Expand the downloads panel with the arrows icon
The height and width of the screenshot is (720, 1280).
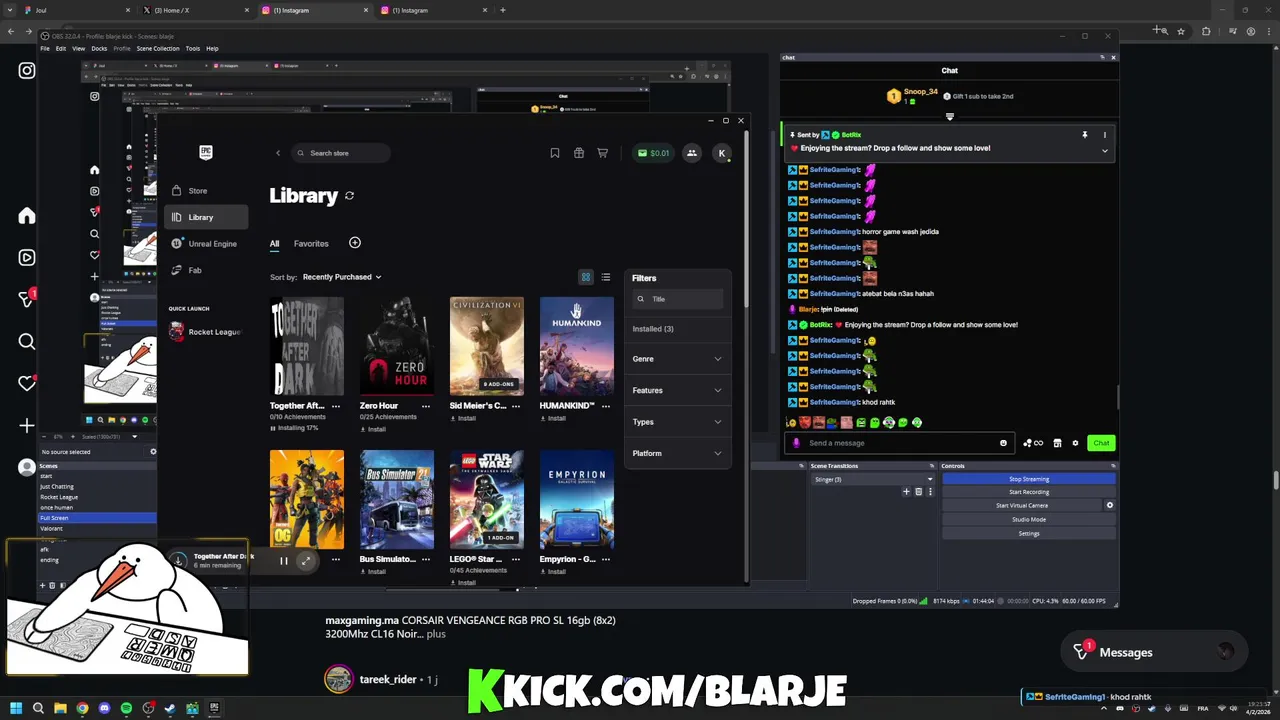(305, 561)
